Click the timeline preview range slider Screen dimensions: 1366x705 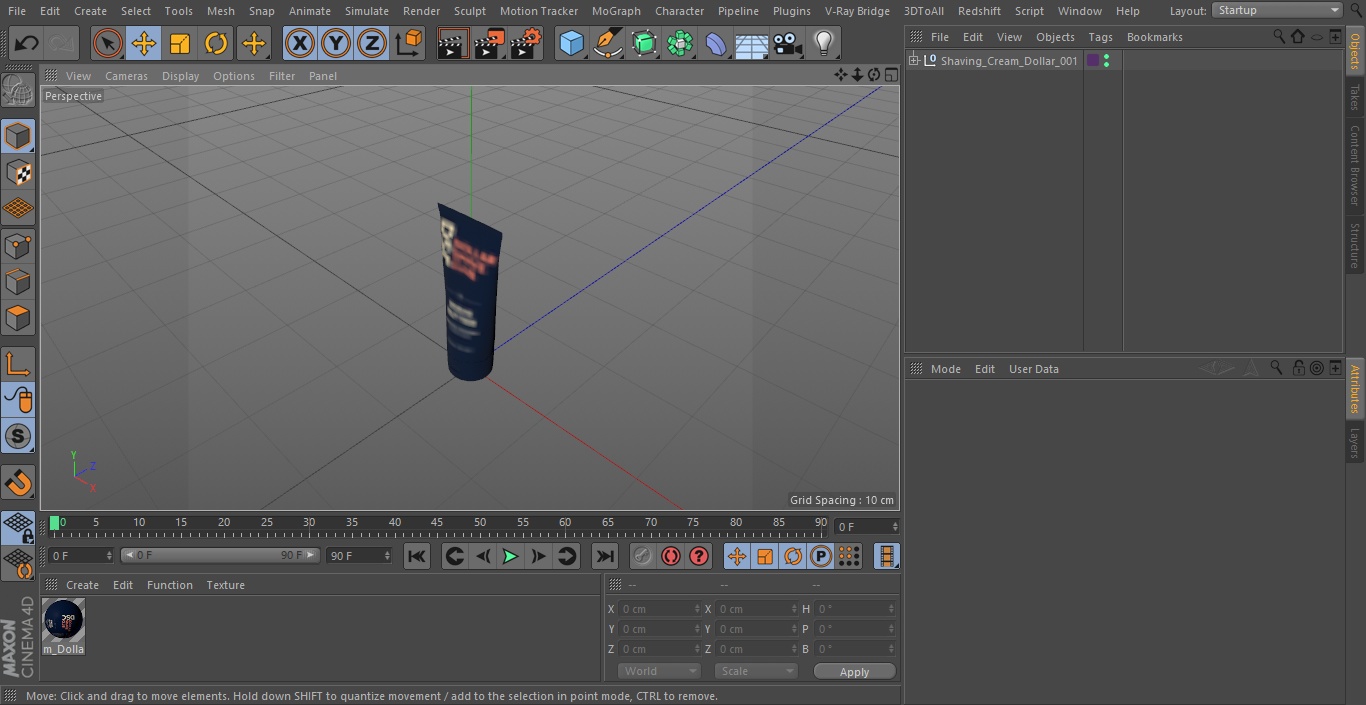pyautogui.click(x=220, y=555)
